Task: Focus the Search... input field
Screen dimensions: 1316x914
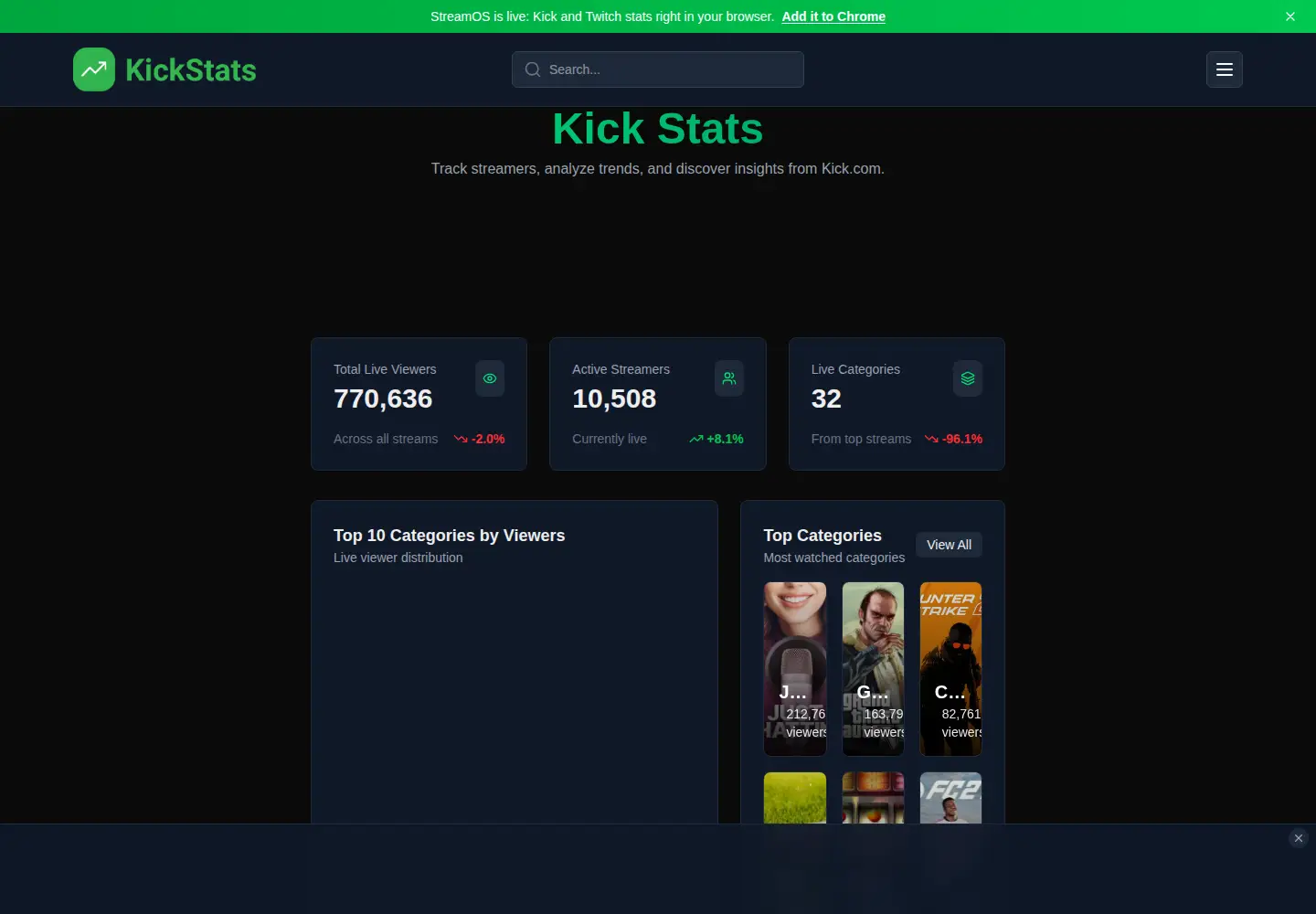Action: coord(658,69)
